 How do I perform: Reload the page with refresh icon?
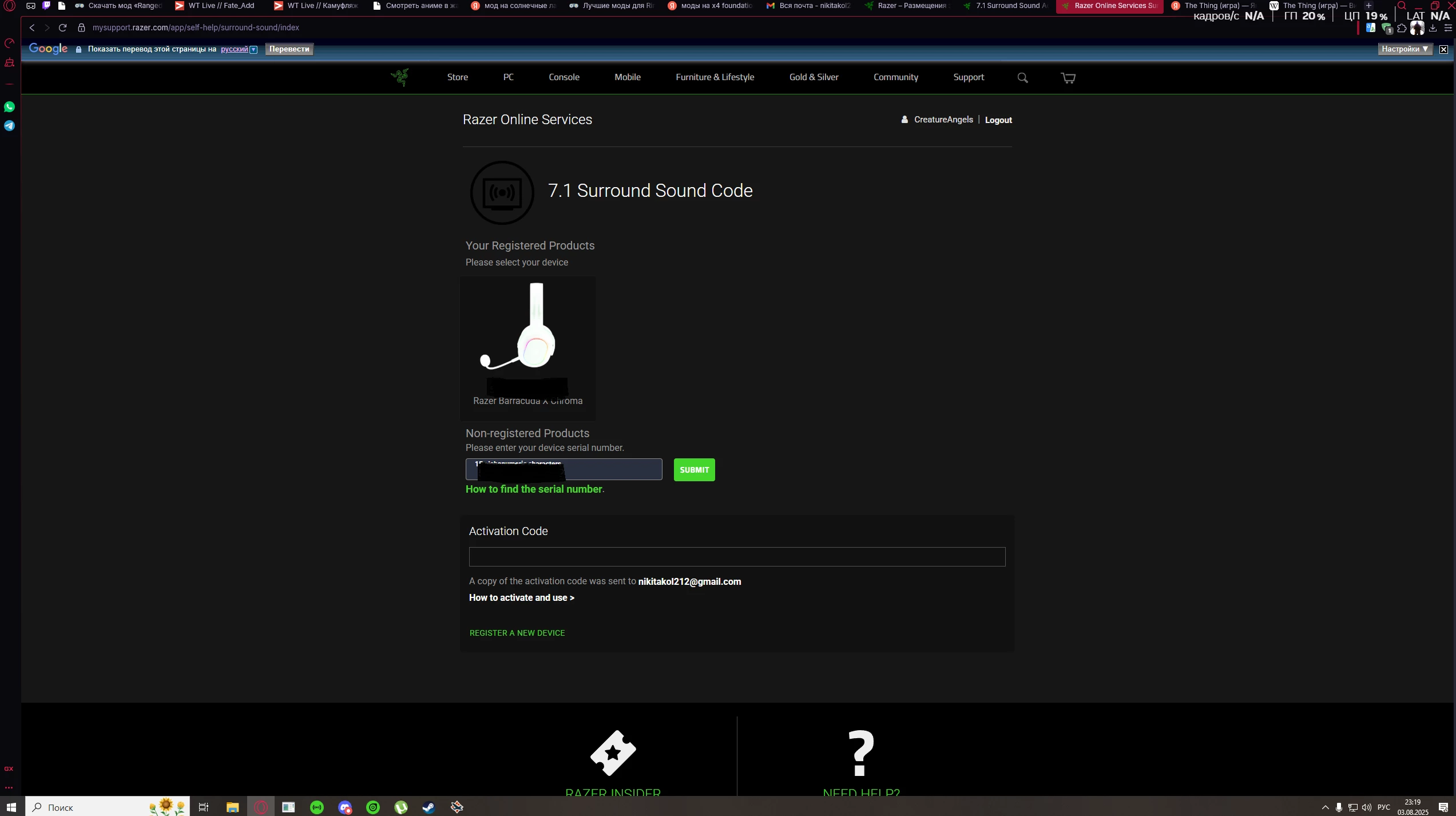63,27
